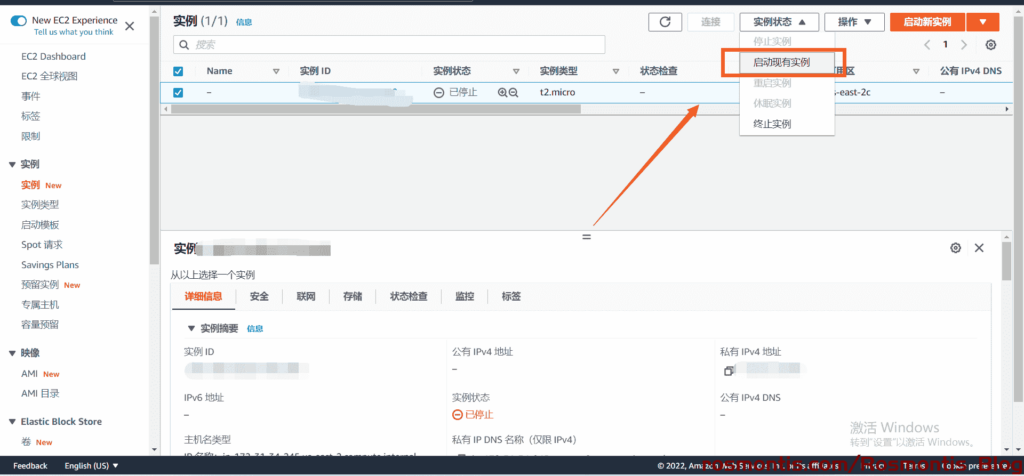1024x476 pixels.
Task: Click the refresh instances icon button
Action: tap(665, 22)
